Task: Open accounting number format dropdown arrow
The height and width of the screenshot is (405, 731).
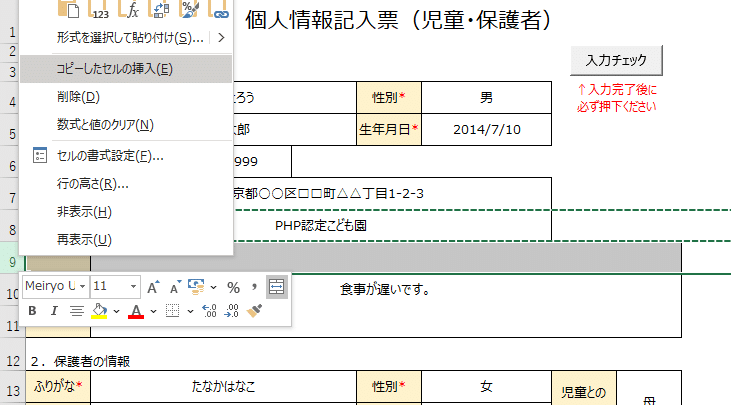Action: [213, 288]
